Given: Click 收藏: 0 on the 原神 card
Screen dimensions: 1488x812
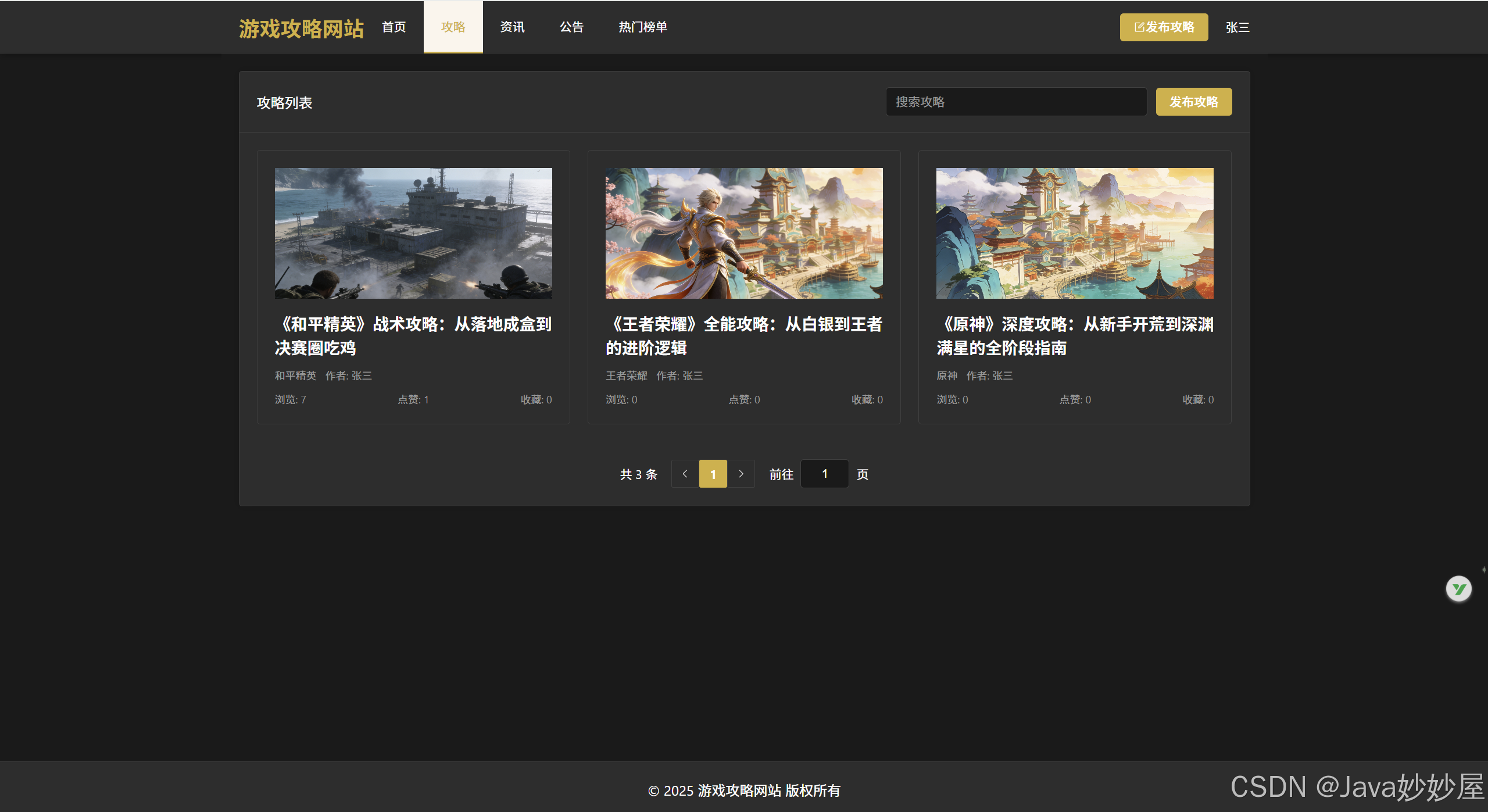Looking at the screenshot, I should coord(1198,399).
